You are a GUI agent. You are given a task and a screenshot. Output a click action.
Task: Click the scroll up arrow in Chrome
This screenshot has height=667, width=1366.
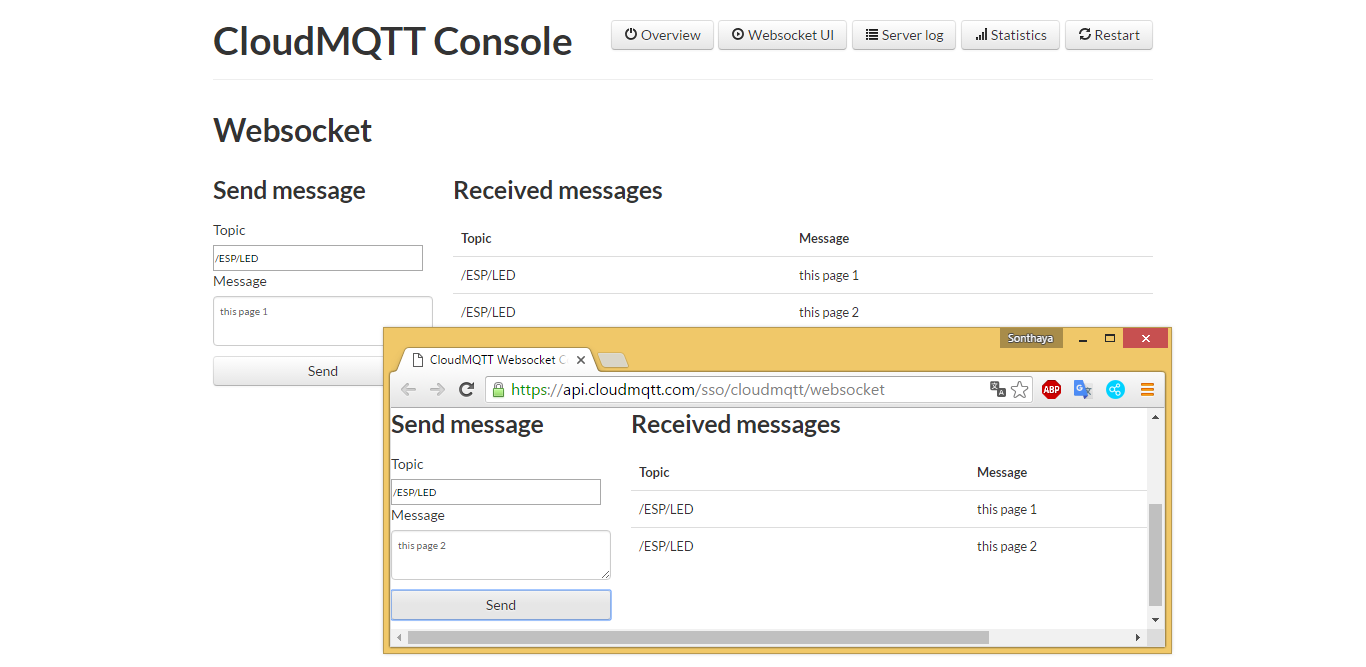1156,416
